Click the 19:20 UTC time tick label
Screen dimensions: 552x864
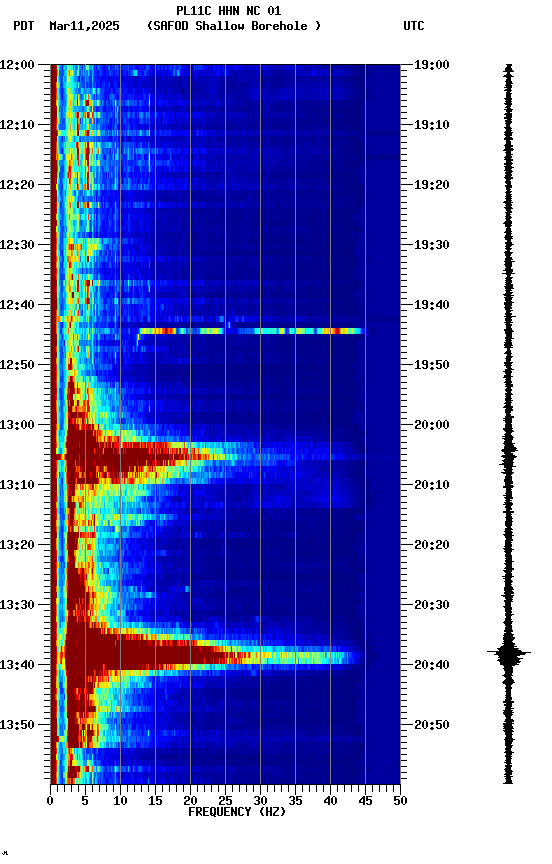(x=432, y=185)
